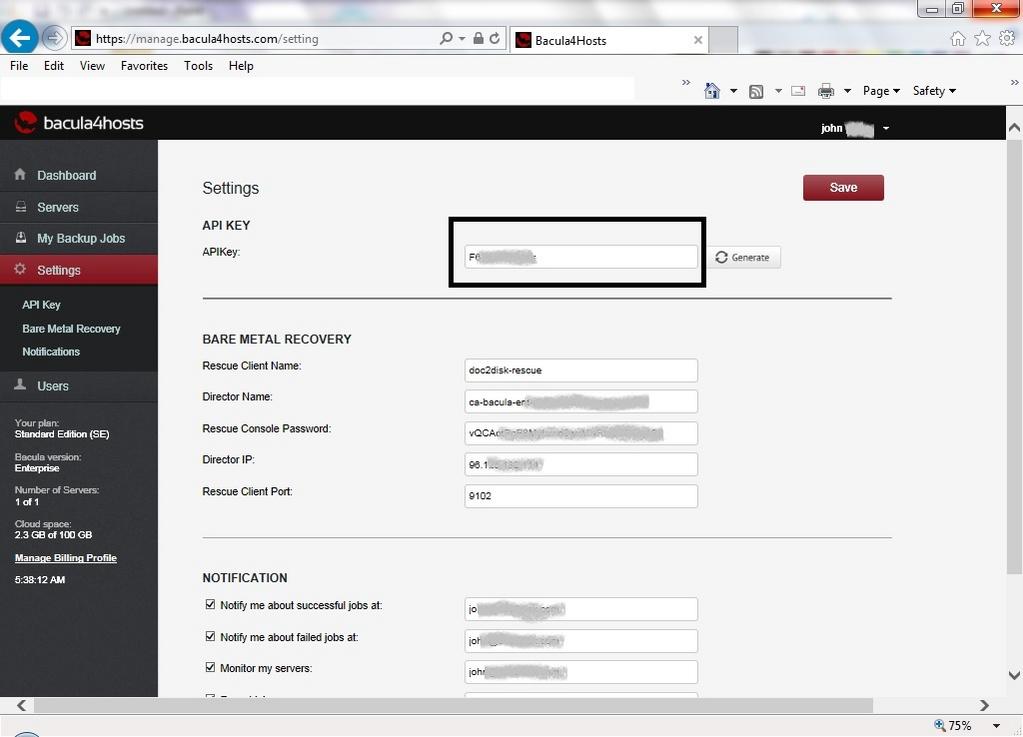
Task: Click the Servers icon in sidebar
Action: click(21, 207)
